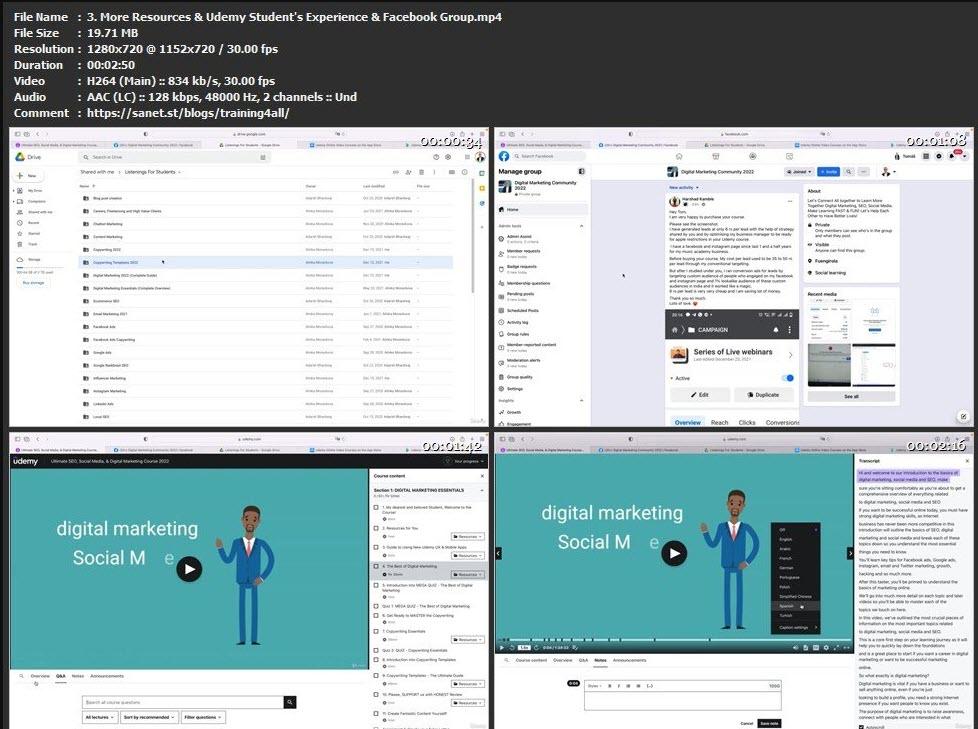Check lecture 4 The Best of Digital Marketing
Image resolution: width=978 pixels, height=729 pixels.
pyautogui.click(x=376, y=566)
